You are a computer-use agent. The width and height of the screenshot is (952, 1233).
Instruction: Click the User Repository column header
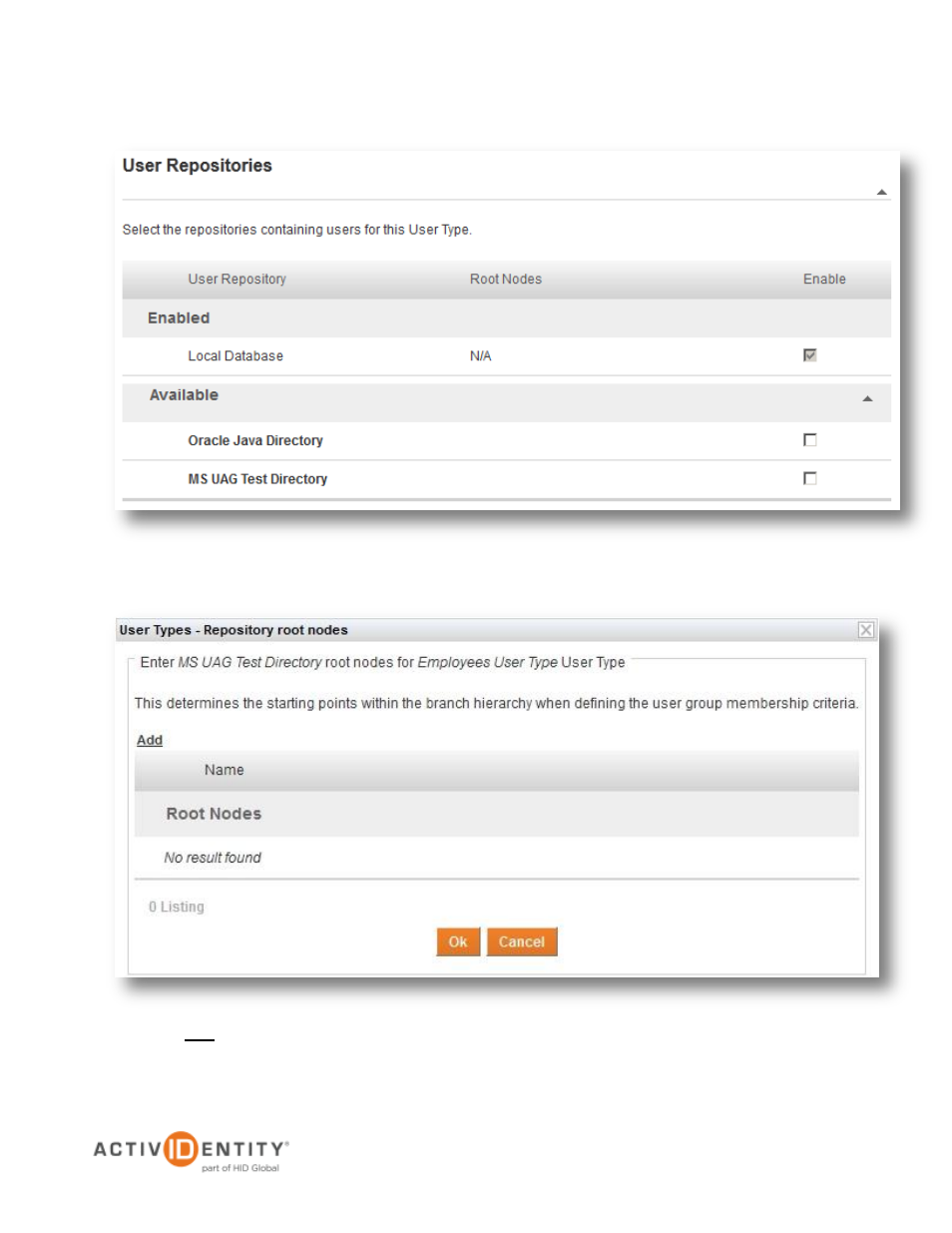tap(238, 280)
